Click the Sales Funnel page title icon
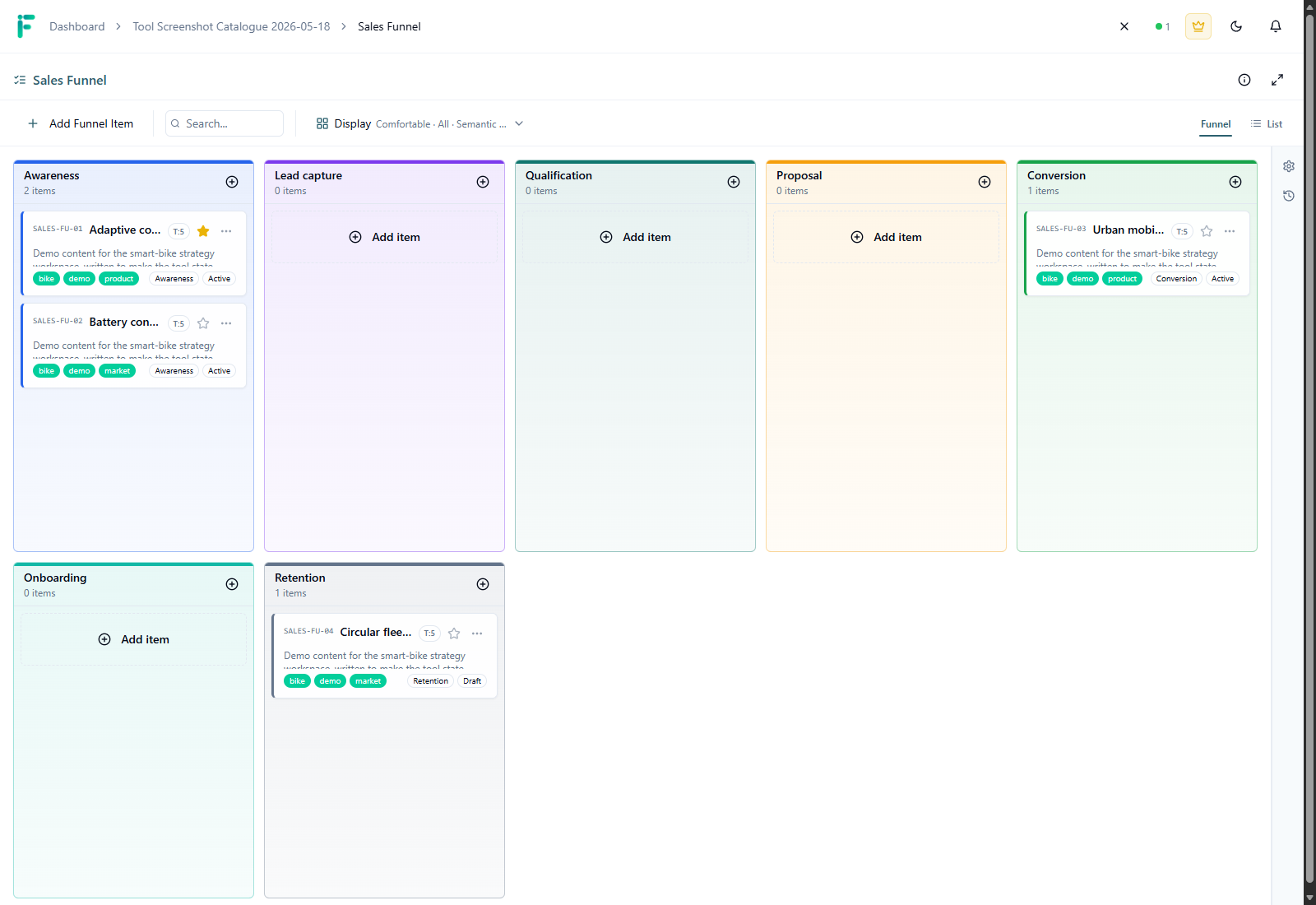Screen dimensions: 1316x905 tap(20, 80)
